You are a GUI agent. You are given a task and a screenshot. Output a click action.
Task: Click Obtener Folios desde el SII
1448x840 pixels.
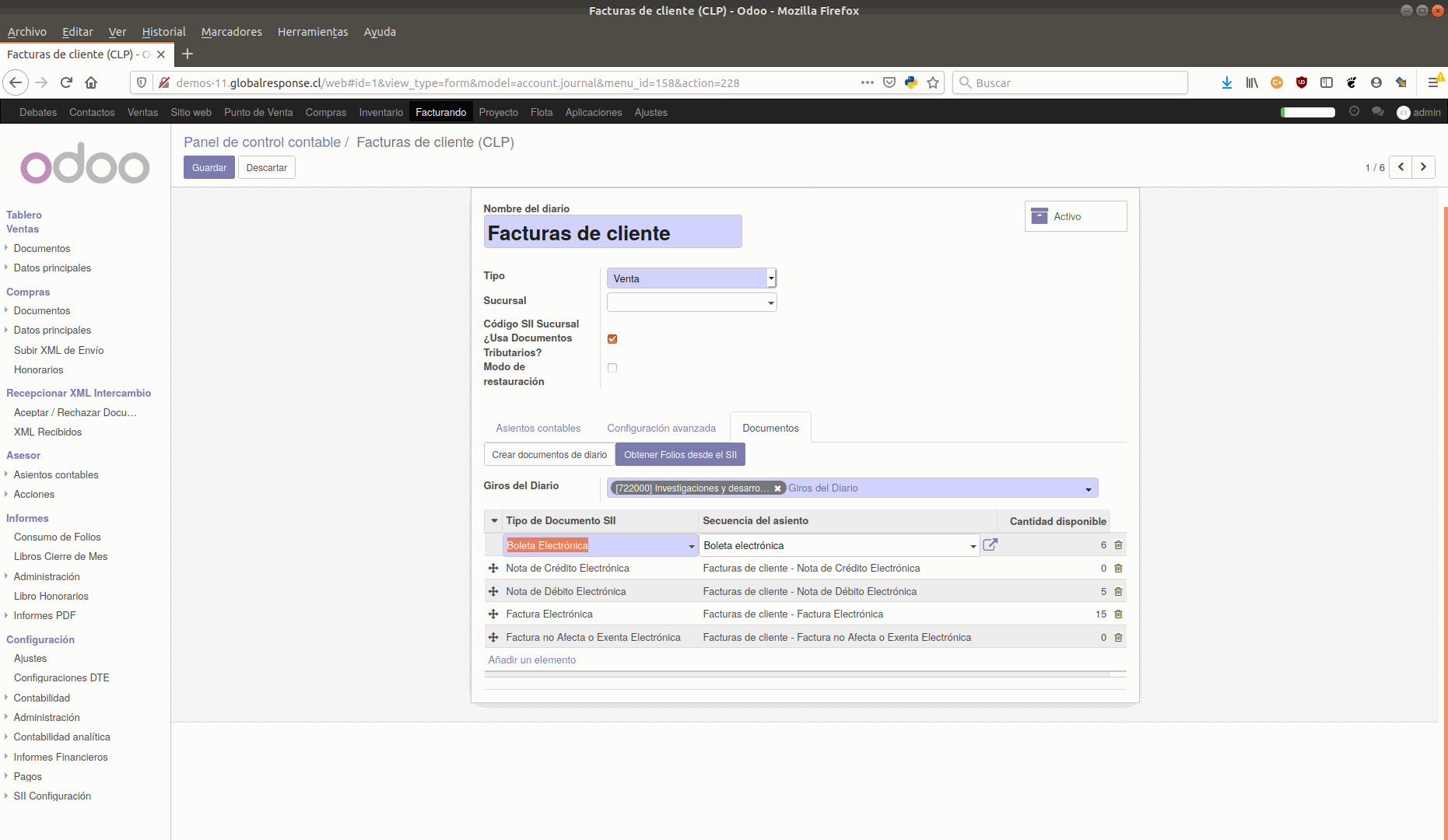(680, 454)
